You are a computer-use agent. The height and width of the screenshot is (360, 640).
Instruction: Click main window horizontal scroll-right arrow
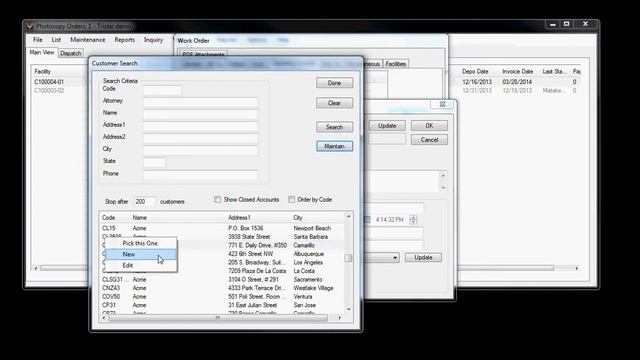(x=577, y=268)
